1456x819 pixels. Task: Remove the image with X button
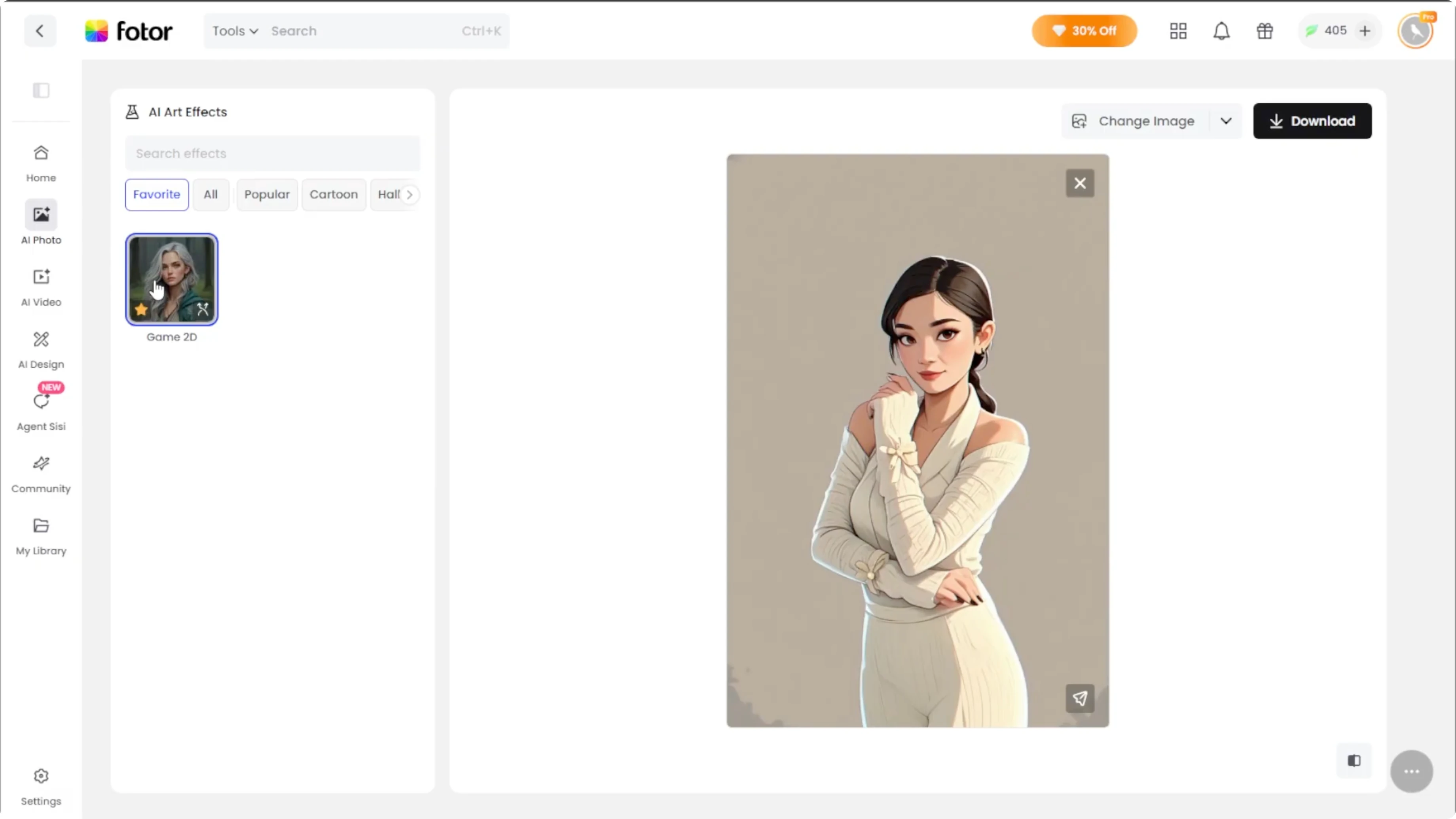pos(1080,183)
